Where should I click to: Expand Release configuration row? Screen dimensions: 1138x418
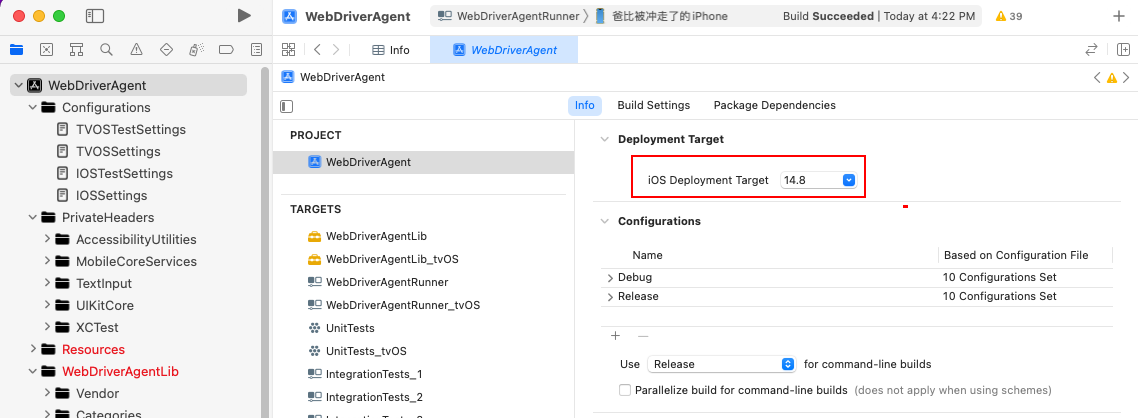[x=610, y=296]
